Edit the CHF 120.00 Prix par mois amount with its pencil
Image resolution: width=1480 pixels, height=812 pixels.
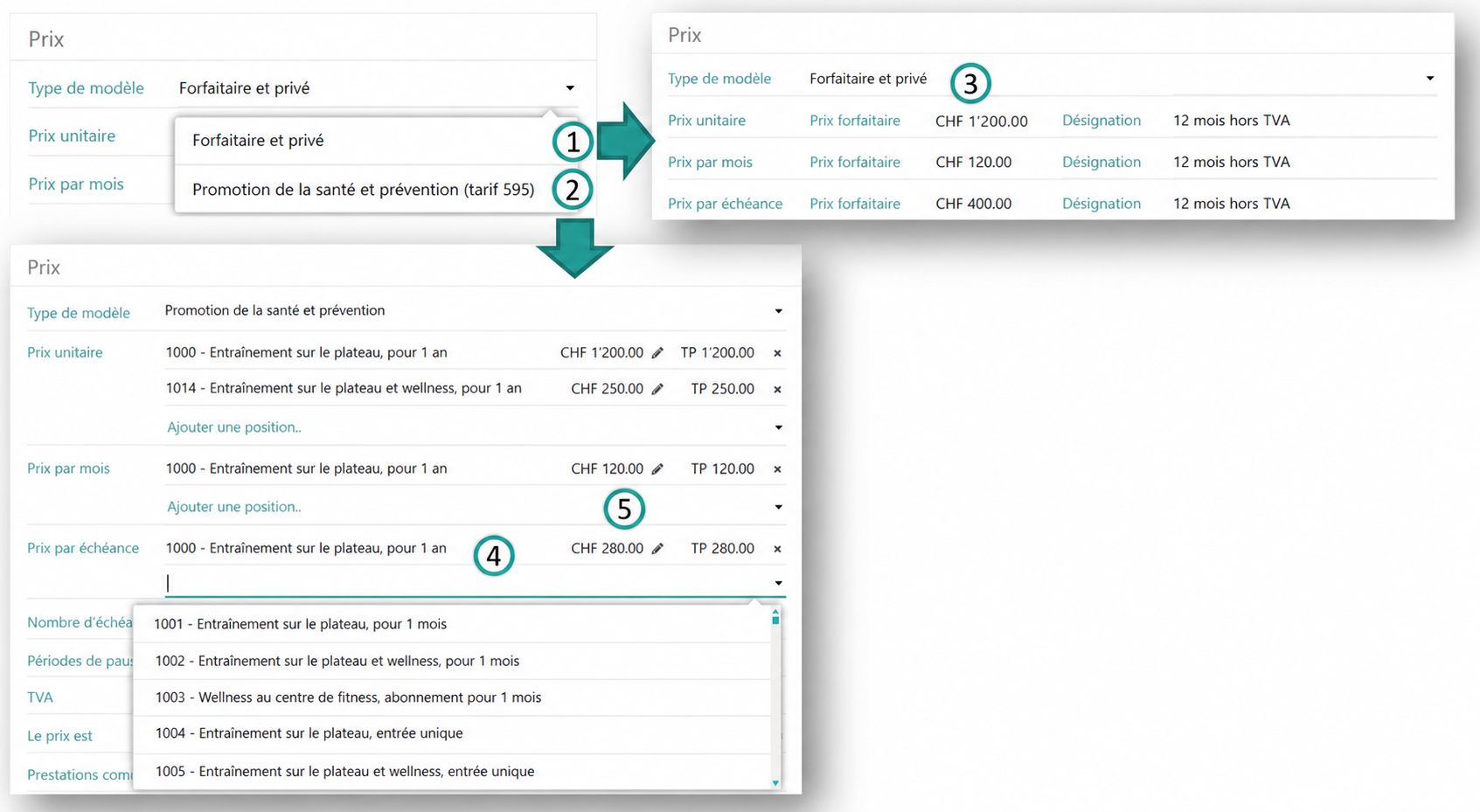(657, 469)
